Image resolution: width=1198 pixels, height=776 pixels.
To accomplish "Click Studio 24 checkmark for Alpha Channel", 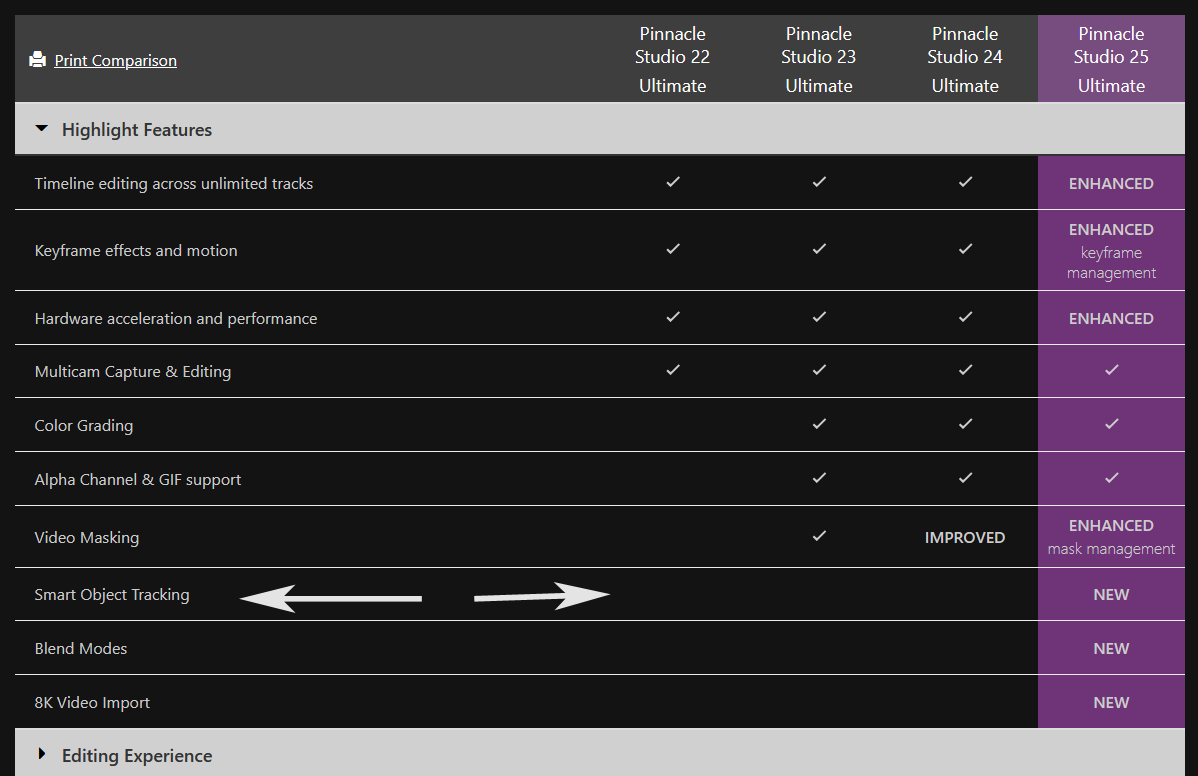I will 965,478.
